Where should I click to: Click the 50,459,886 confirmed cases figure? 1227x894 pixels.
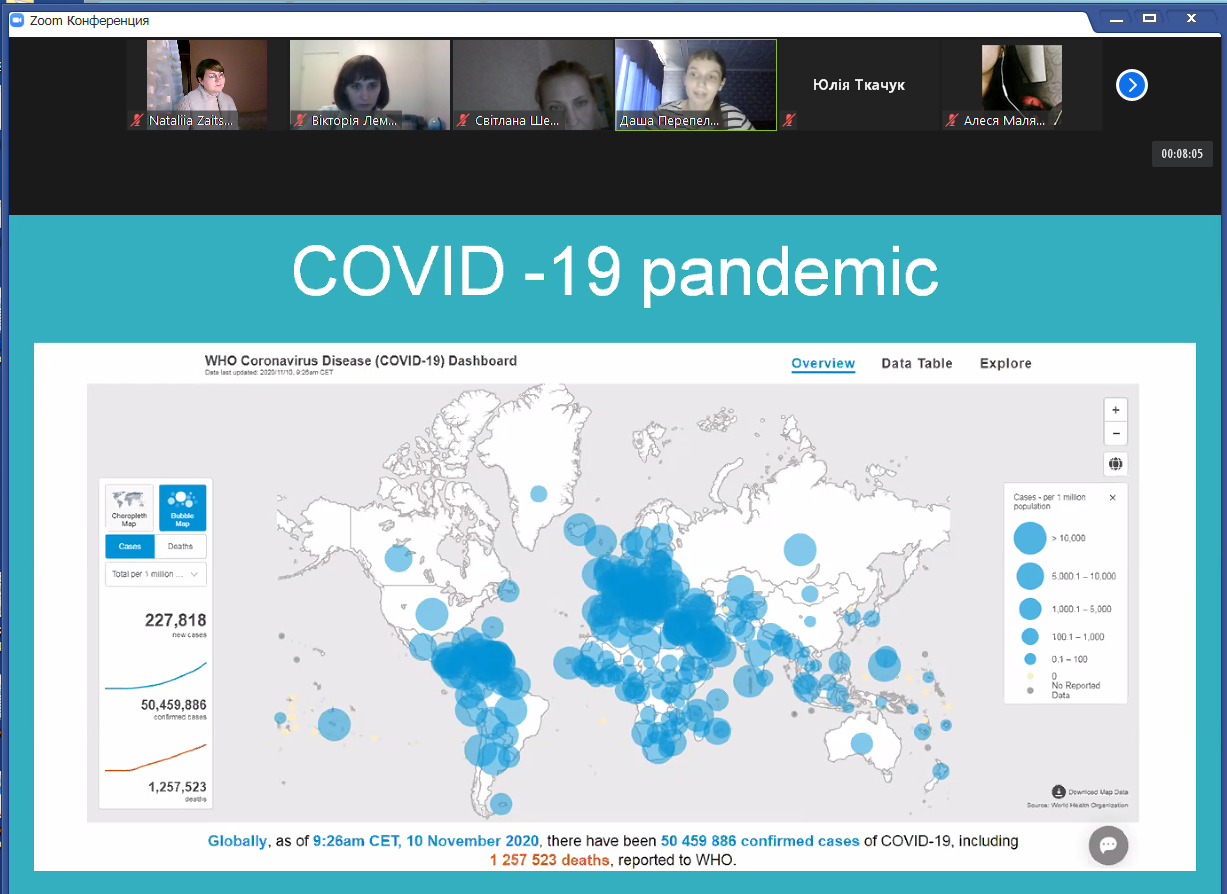pos(174,705)
